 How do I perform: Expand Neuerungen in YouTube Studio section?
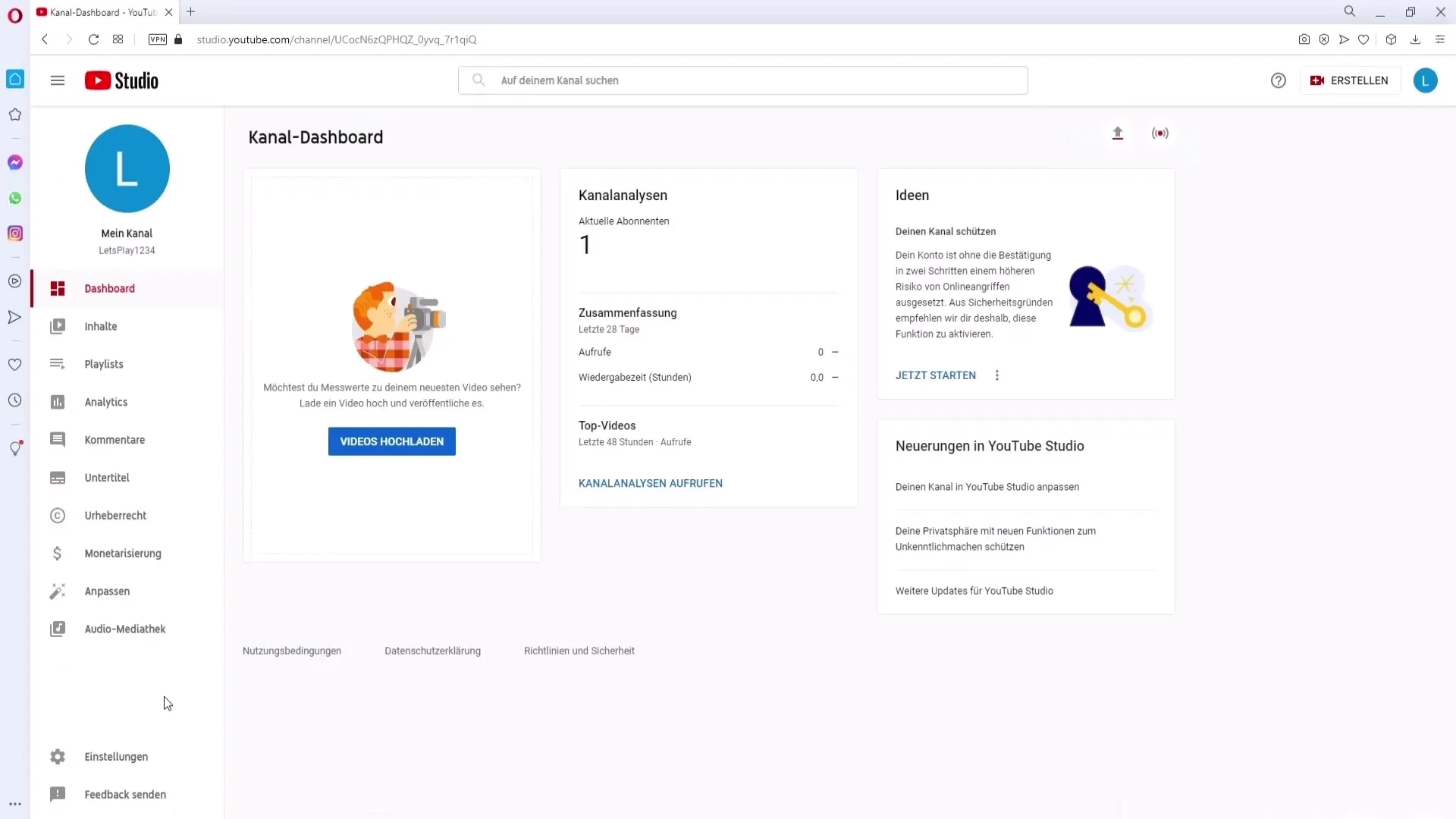pos(990,445)
